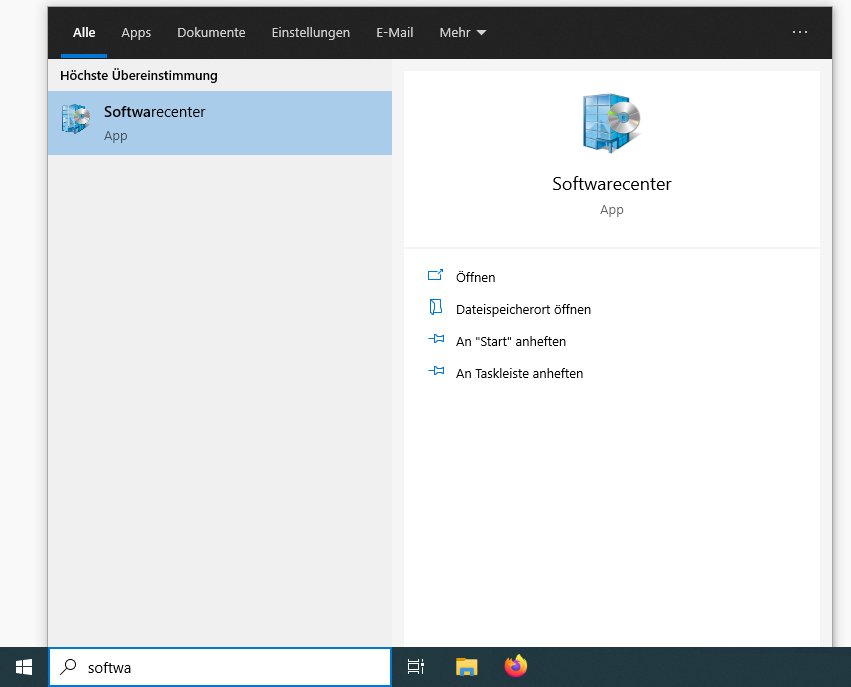
Task: Open Windows Start menu button
Action: (x=24, y=667)
